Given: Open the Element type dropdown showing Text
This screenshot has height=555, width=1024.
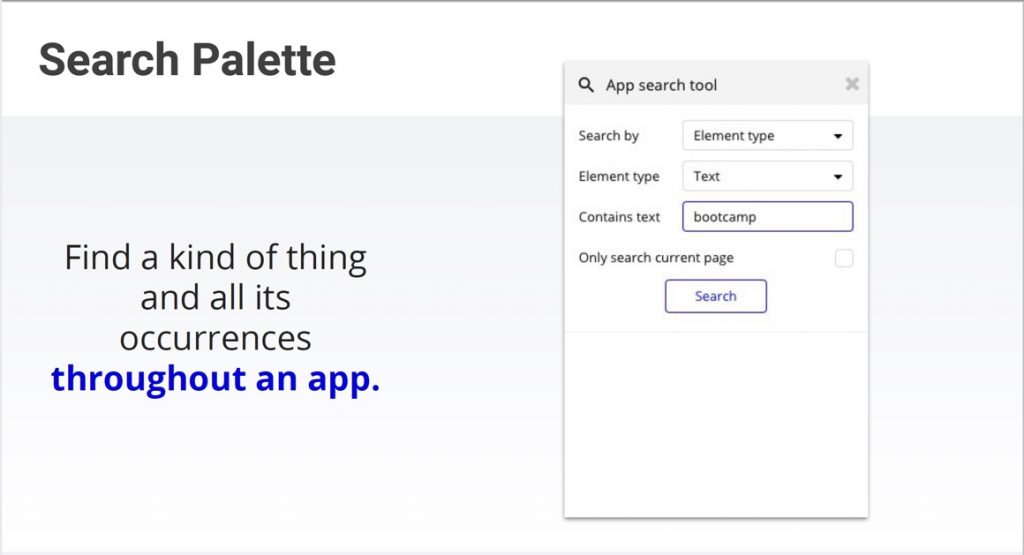Looking at the screenshot, I should pyautogui.click(x=767, y=176).
